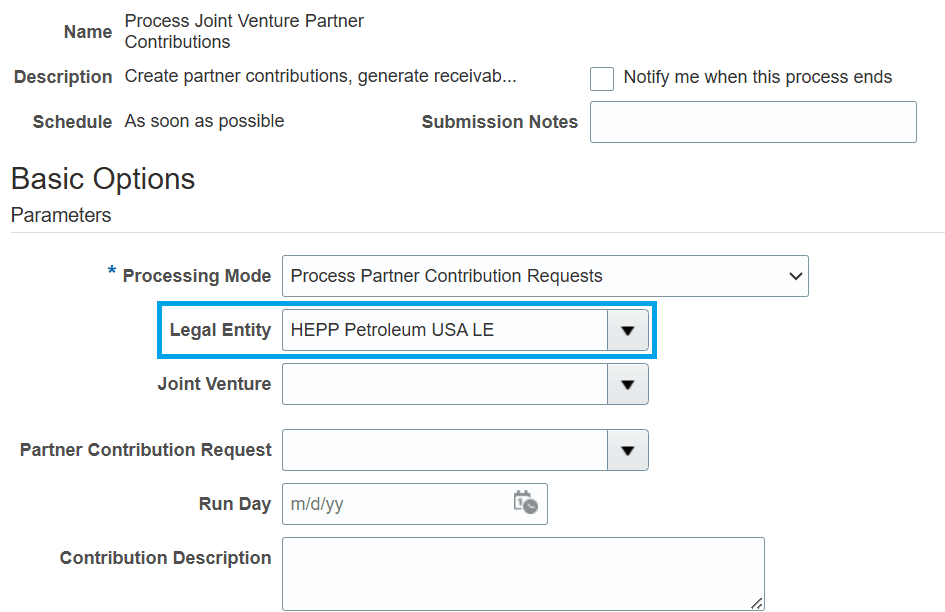Open the Run Day calendar picker icon
This screenshot has height=612, width=945.
coord(525,502)
